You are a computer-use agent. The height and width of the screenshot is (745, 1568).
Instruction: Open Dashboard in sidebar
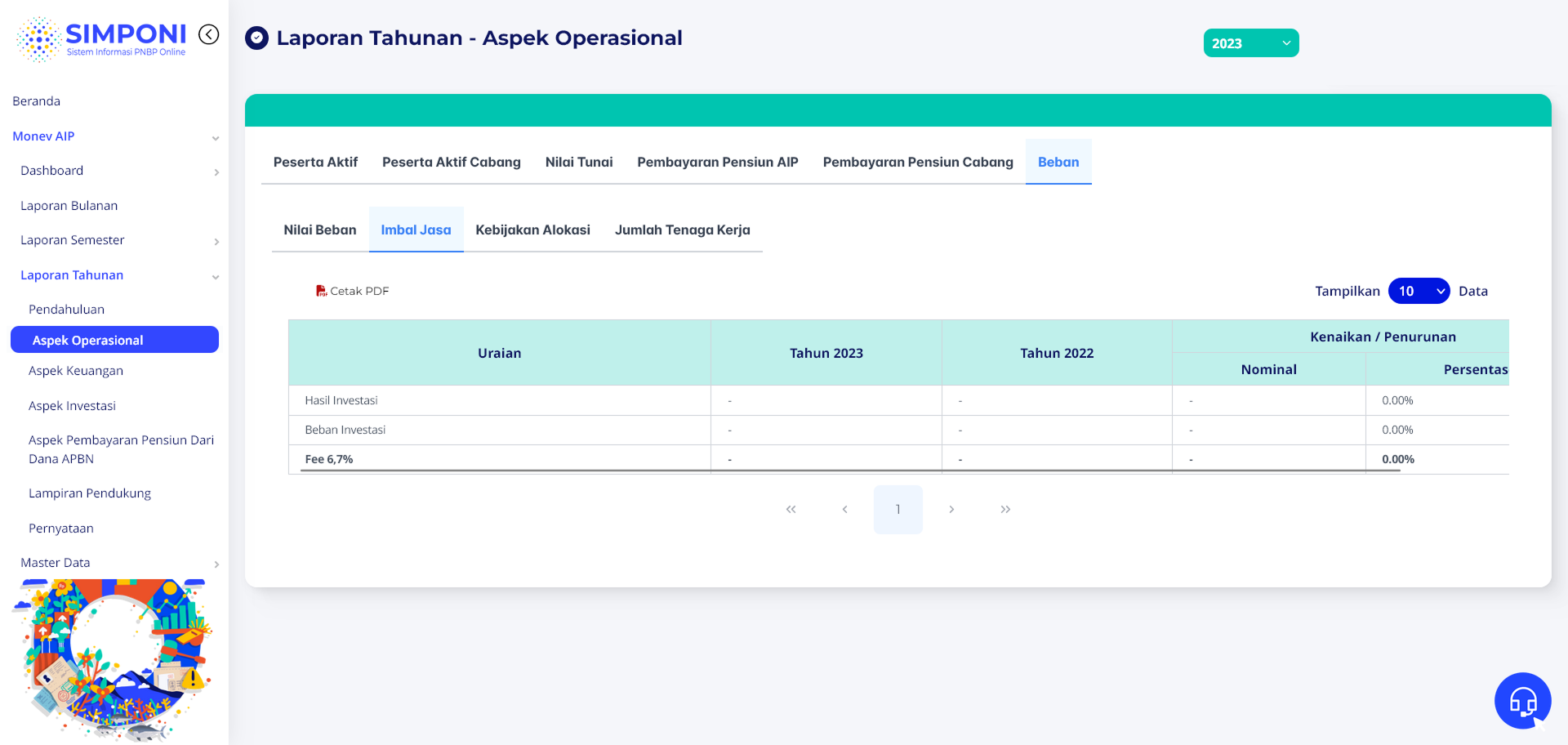click(x=51, y=171)
